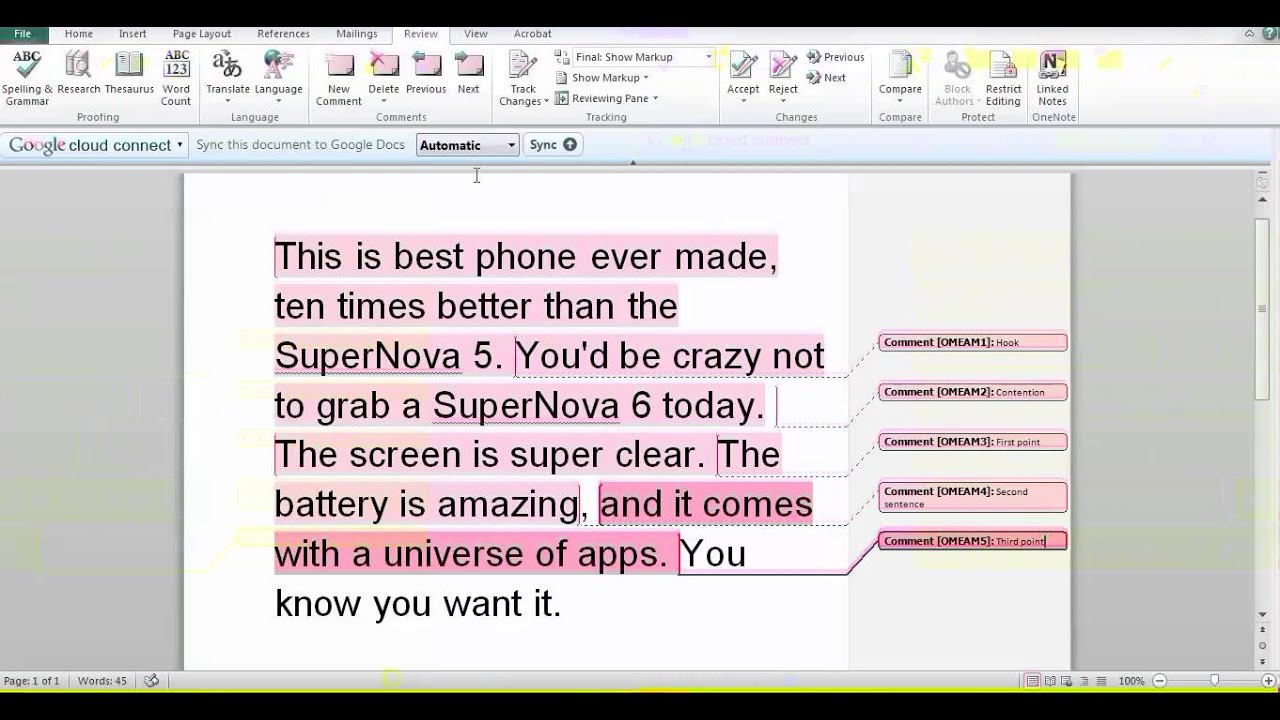Click the 100% zoom level

[1131, 681]
